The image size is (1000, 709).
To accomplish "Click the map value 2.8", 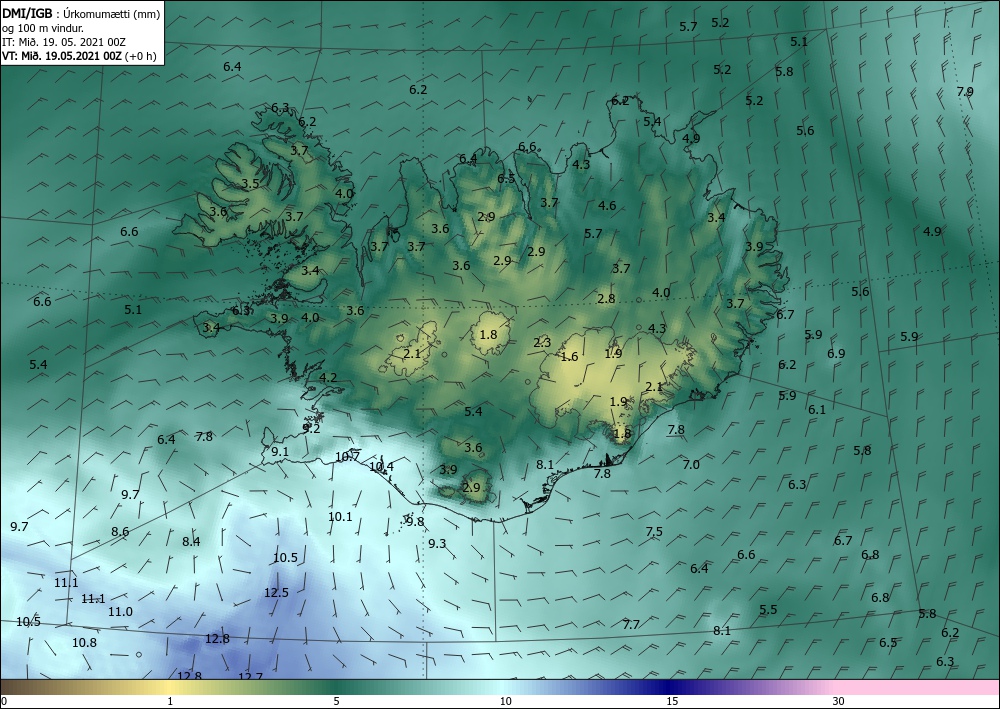I will 607,298.
